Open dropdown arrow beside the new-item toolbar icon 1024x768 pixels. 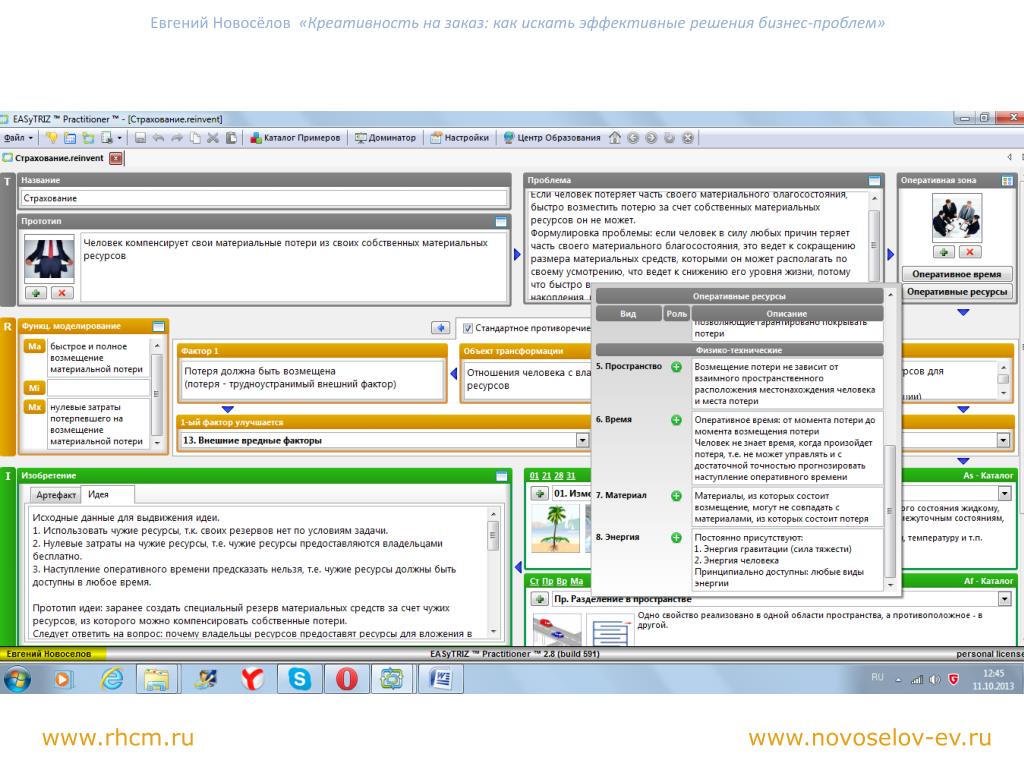point(120,138)
